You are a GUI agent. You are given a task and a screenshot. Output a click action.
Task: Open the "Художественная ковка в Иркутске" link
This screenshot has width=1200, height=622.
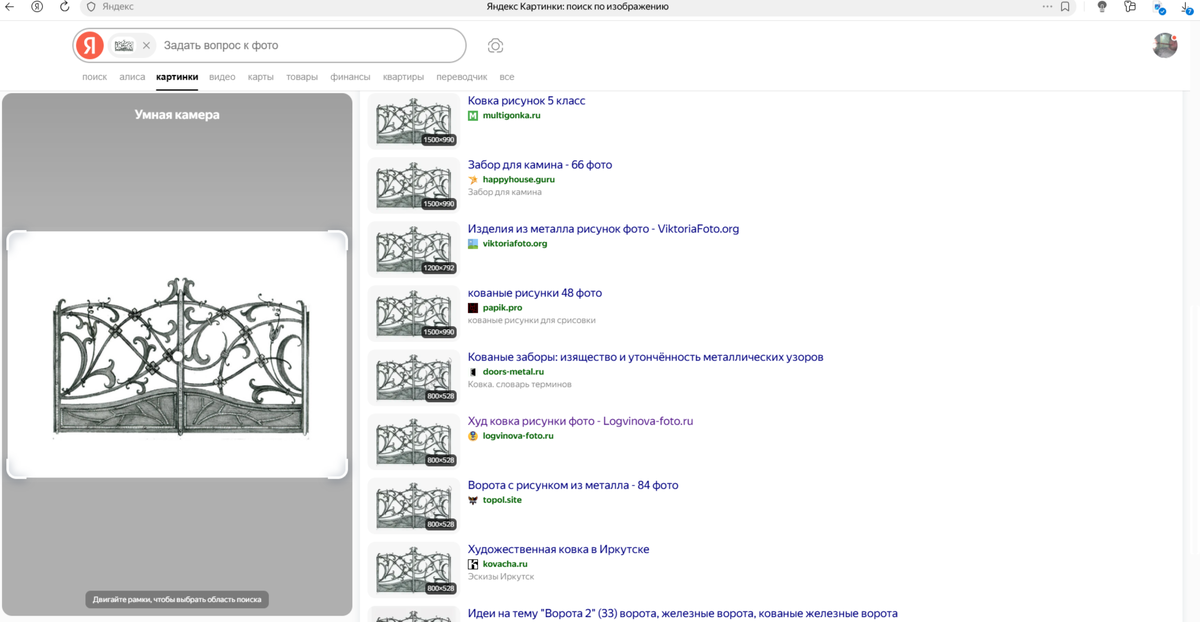559,549
